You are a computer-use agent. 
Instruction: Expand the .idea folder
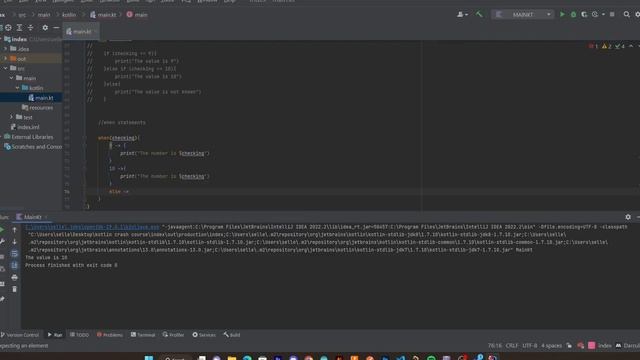point(6,49)
